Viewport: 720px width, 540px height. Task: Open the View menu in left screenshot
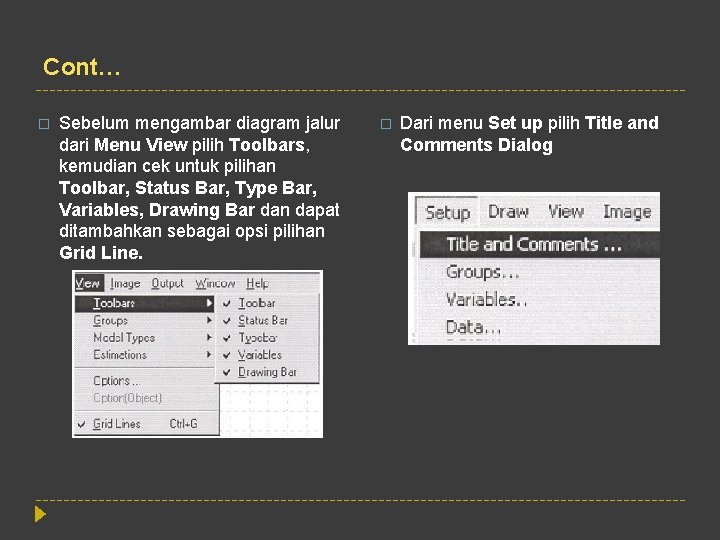[88, 283]
